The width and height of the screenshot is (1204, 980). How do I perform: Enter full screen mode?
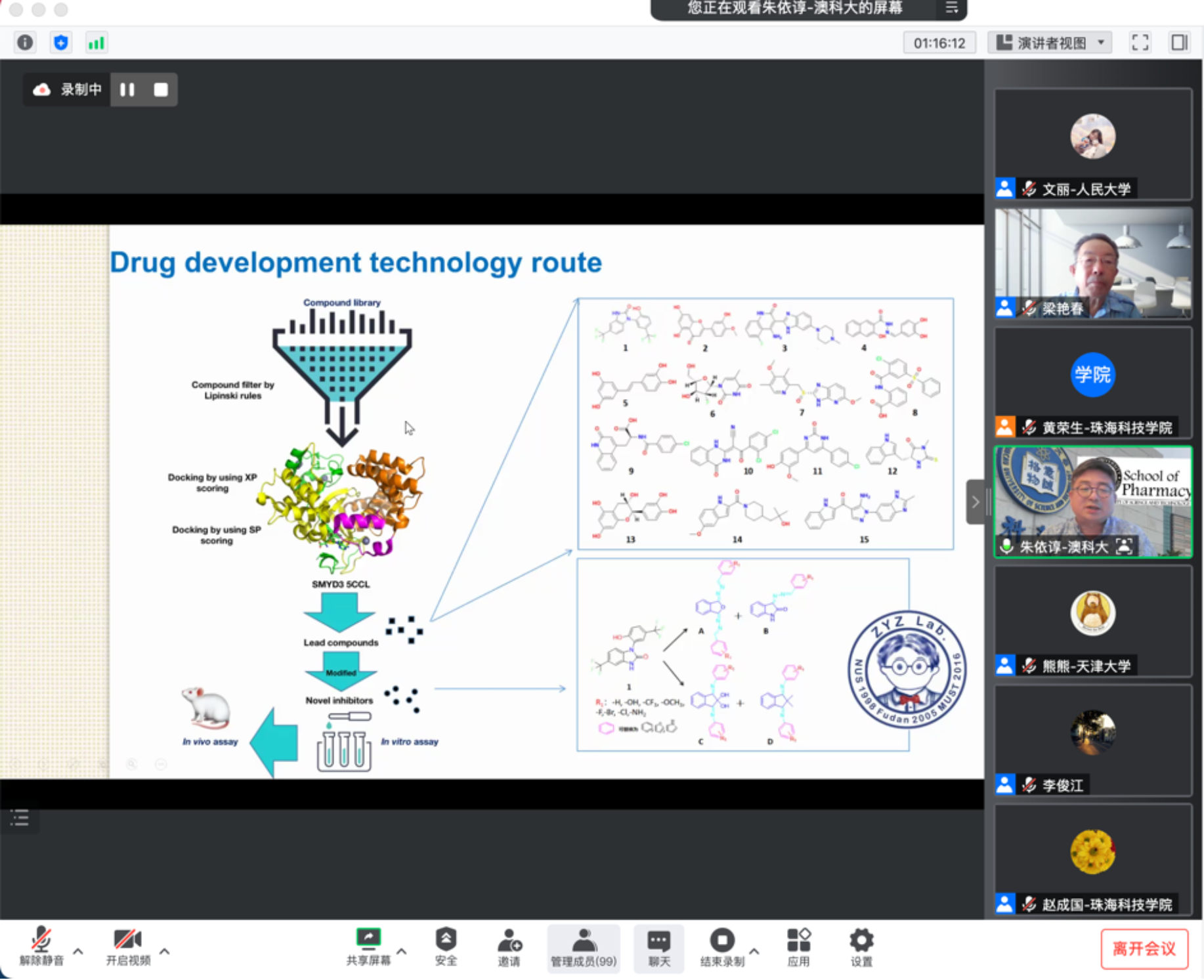1140,43
